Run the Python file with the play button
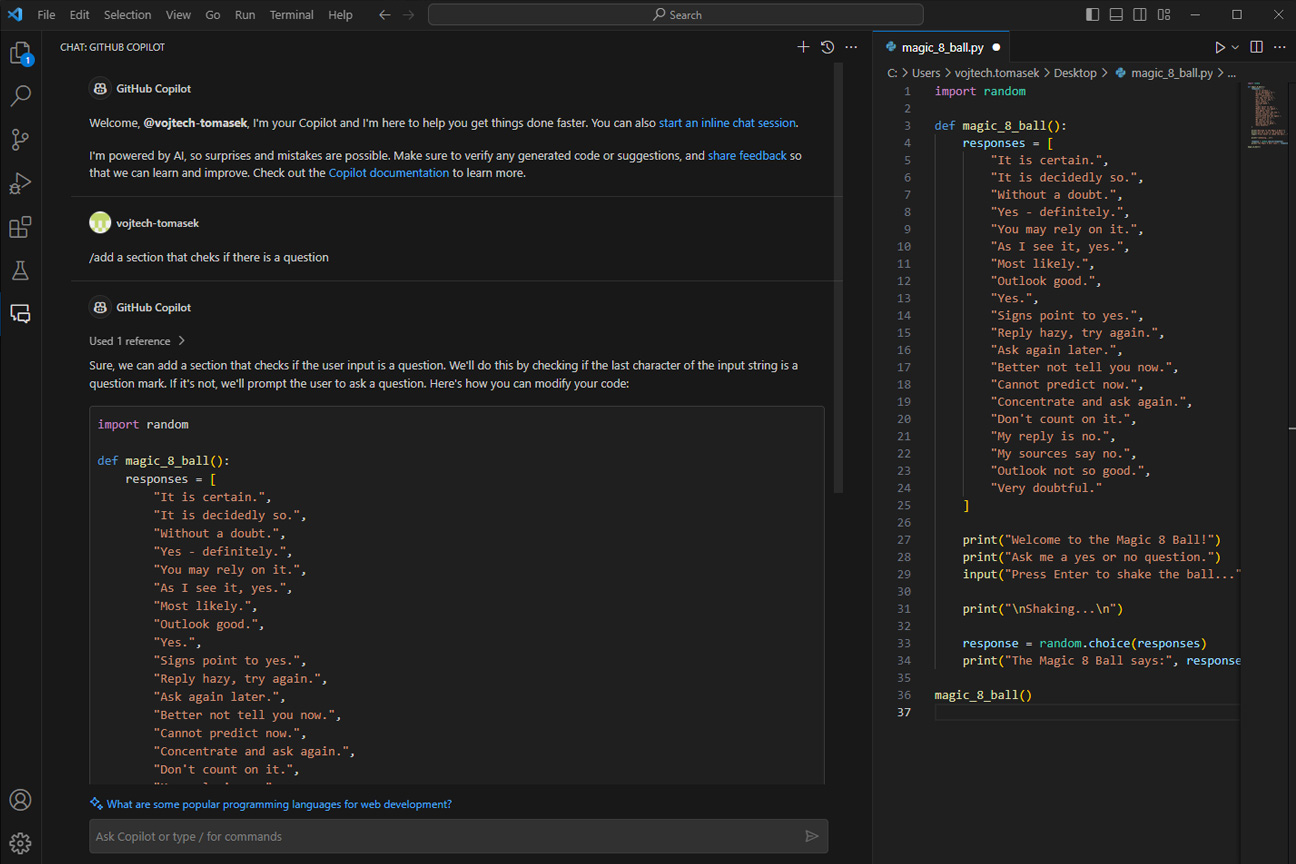This screenshot has height=864, width=1296. [x=1219, y=47]
